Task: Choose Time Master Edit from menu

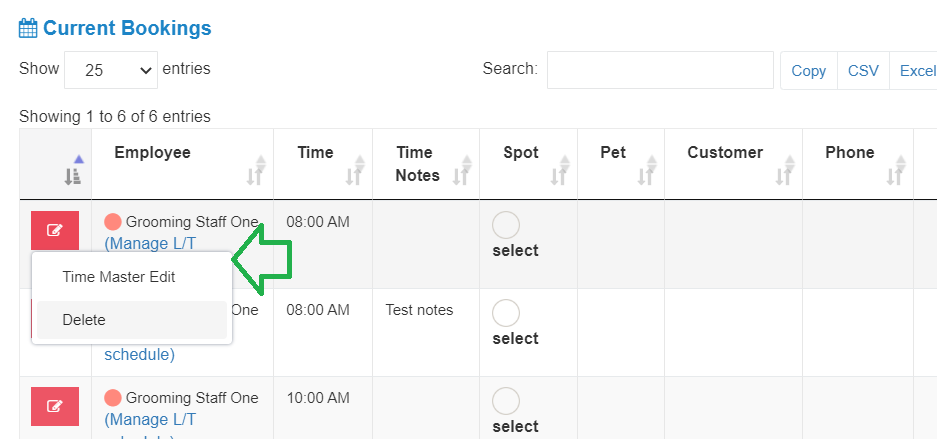Action: click(x=119, y=277)
